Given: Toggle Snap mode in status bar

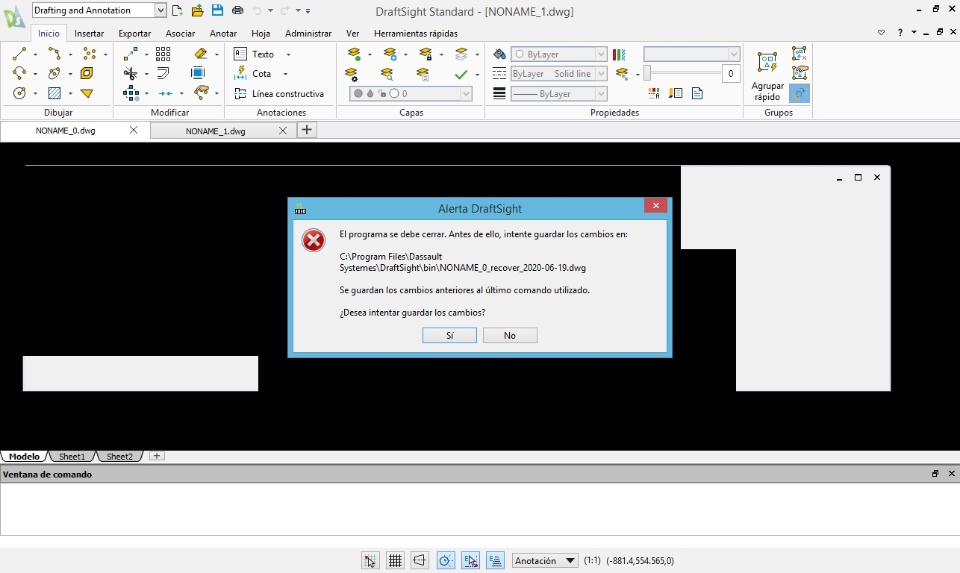Looking at the screenshot, I should coord(370,560).
